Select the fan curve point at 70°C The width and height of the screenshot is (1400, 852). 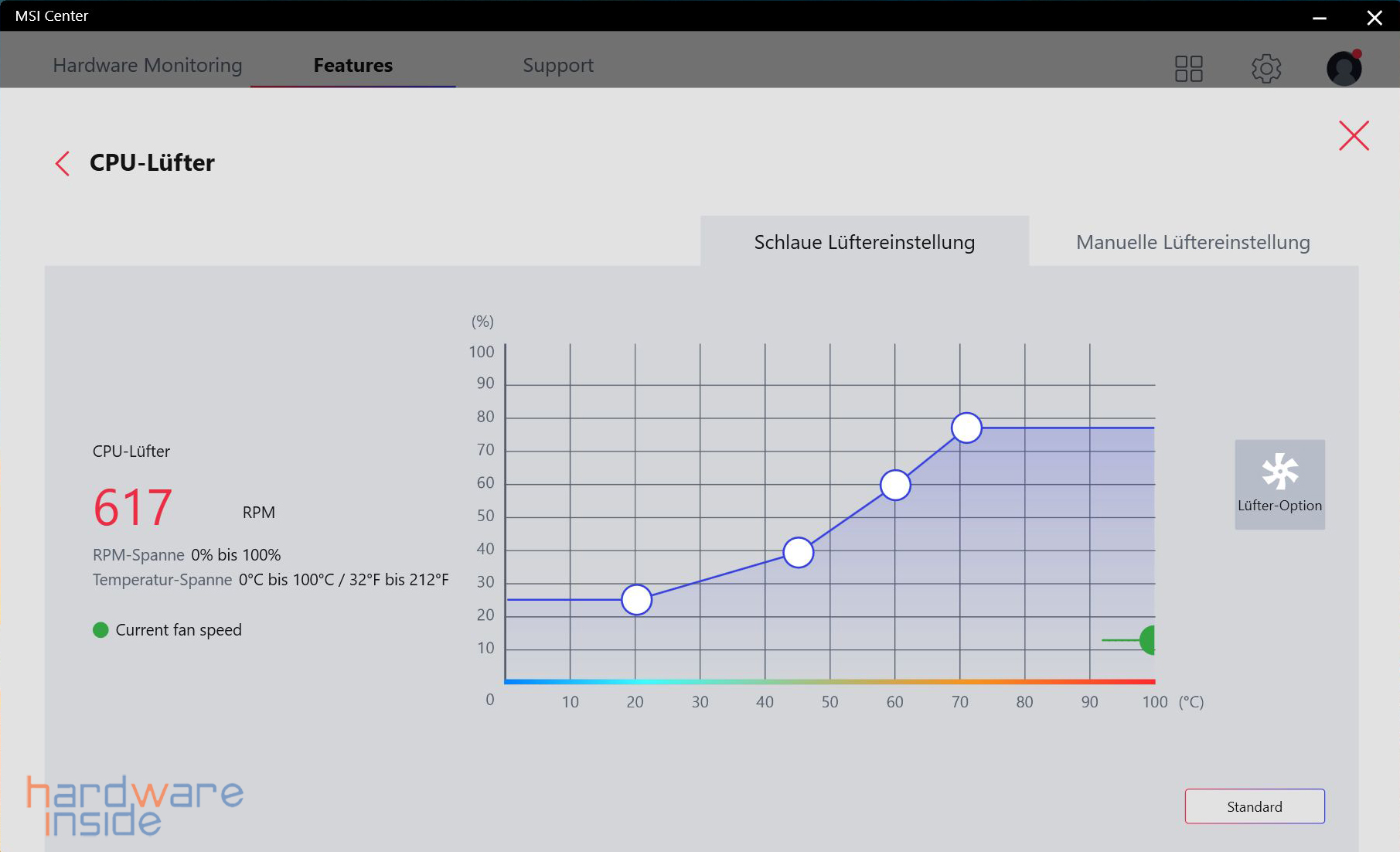tap(966, 428)
